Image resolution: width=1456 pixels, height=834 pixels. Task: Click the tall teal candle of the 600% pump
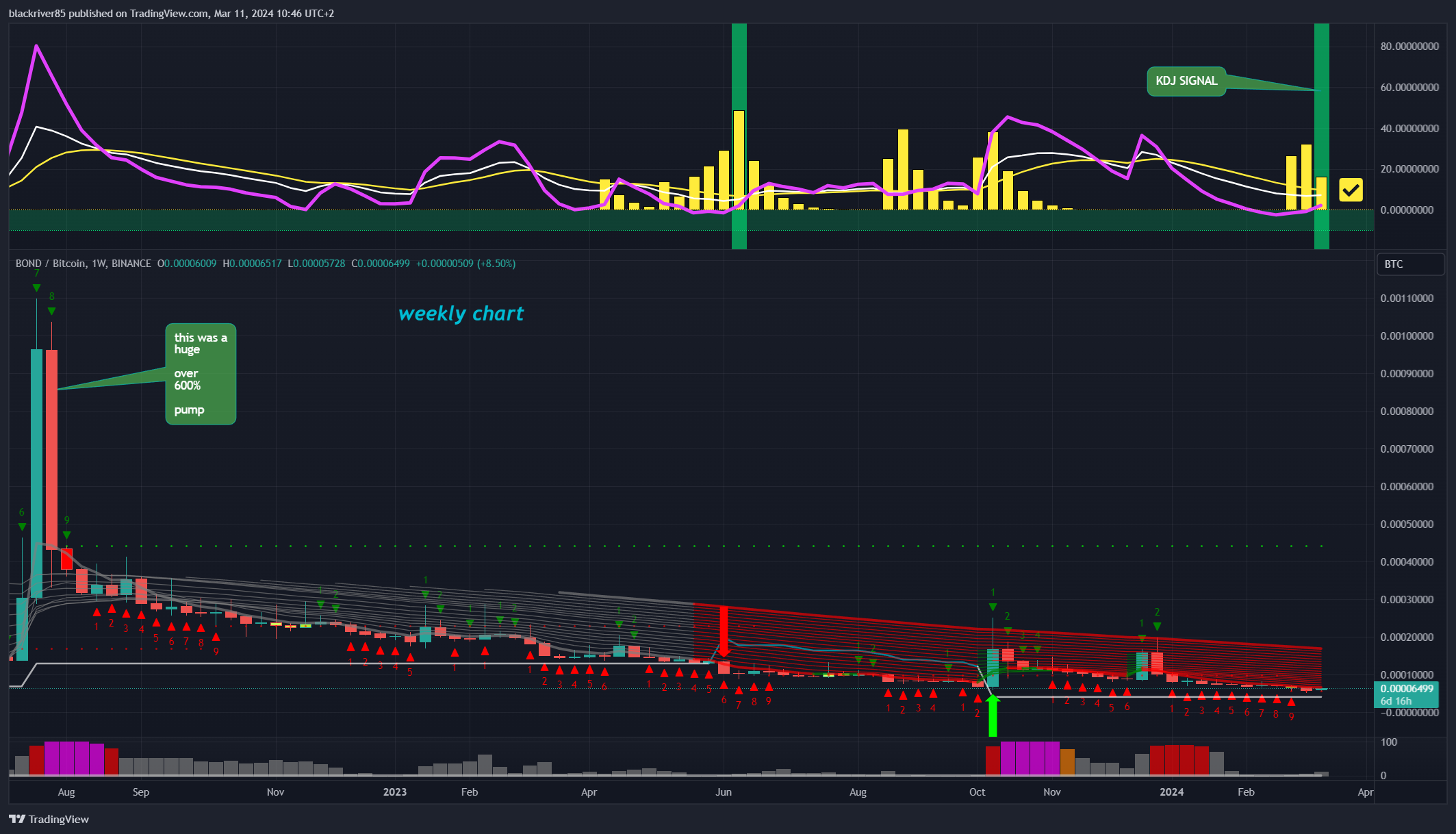point(37,472)
